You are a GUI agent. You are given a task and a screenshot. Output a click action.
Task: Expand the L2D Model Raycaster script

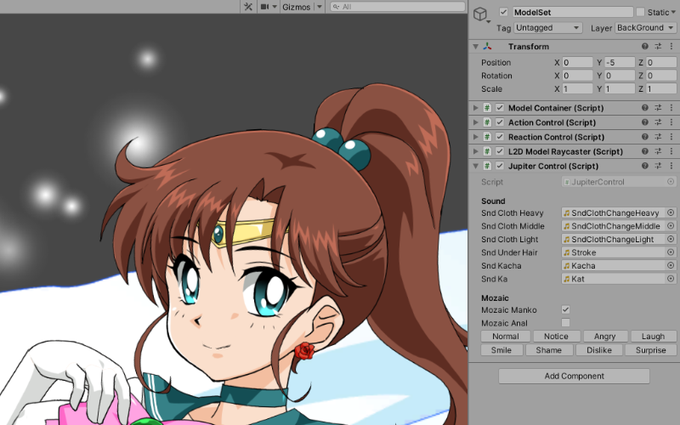point(475,151)
